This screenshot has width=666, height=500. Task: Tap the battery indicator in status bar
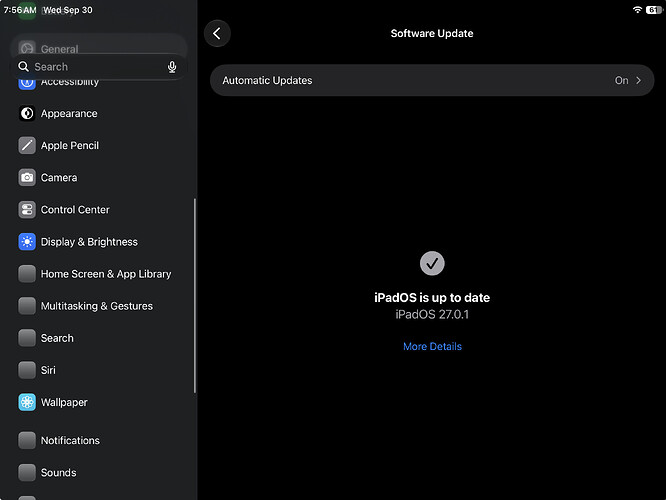(x=654, y=10)
